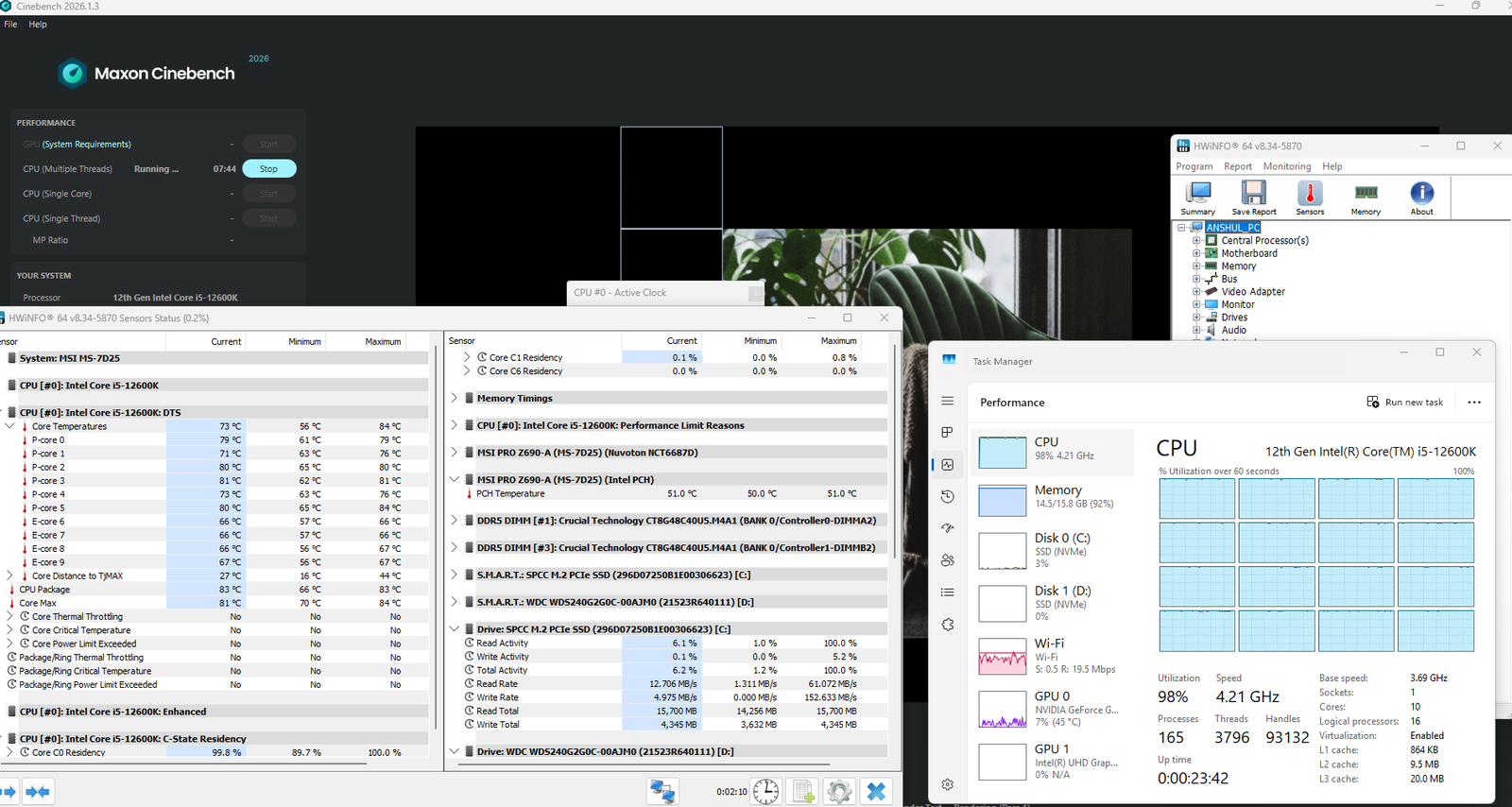Click the blue X close-sensors icon in bottom toolbar

pyautogui.click(x=876, y=791)
